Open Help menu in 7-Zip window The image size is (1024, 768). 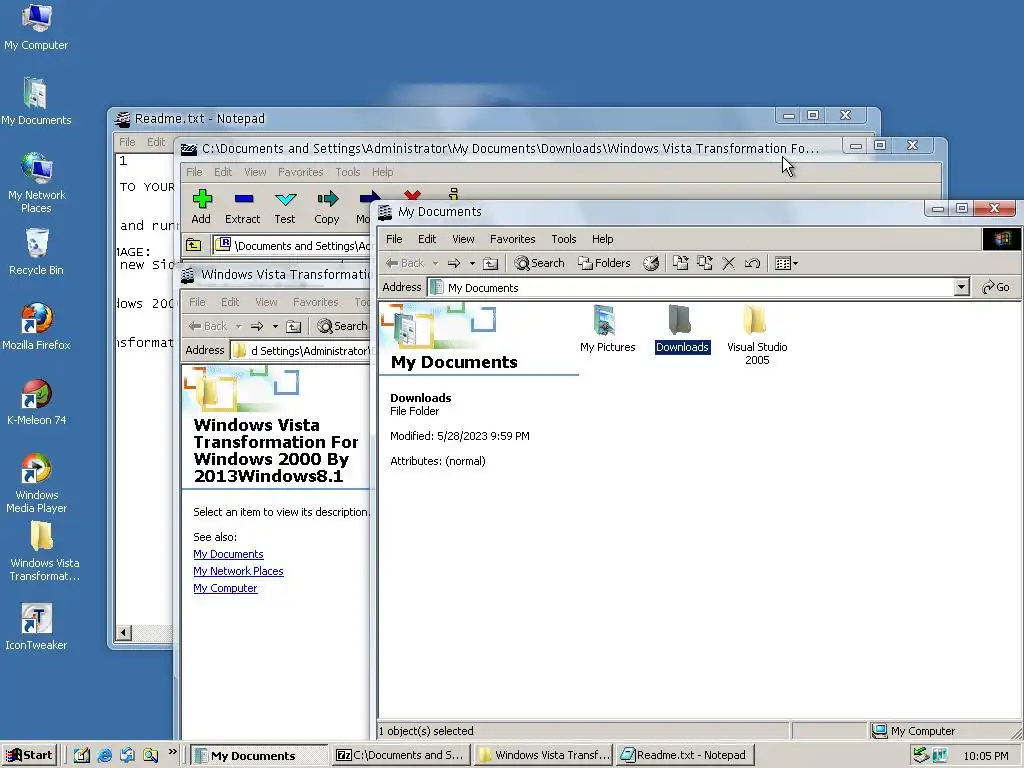(383, 172)
